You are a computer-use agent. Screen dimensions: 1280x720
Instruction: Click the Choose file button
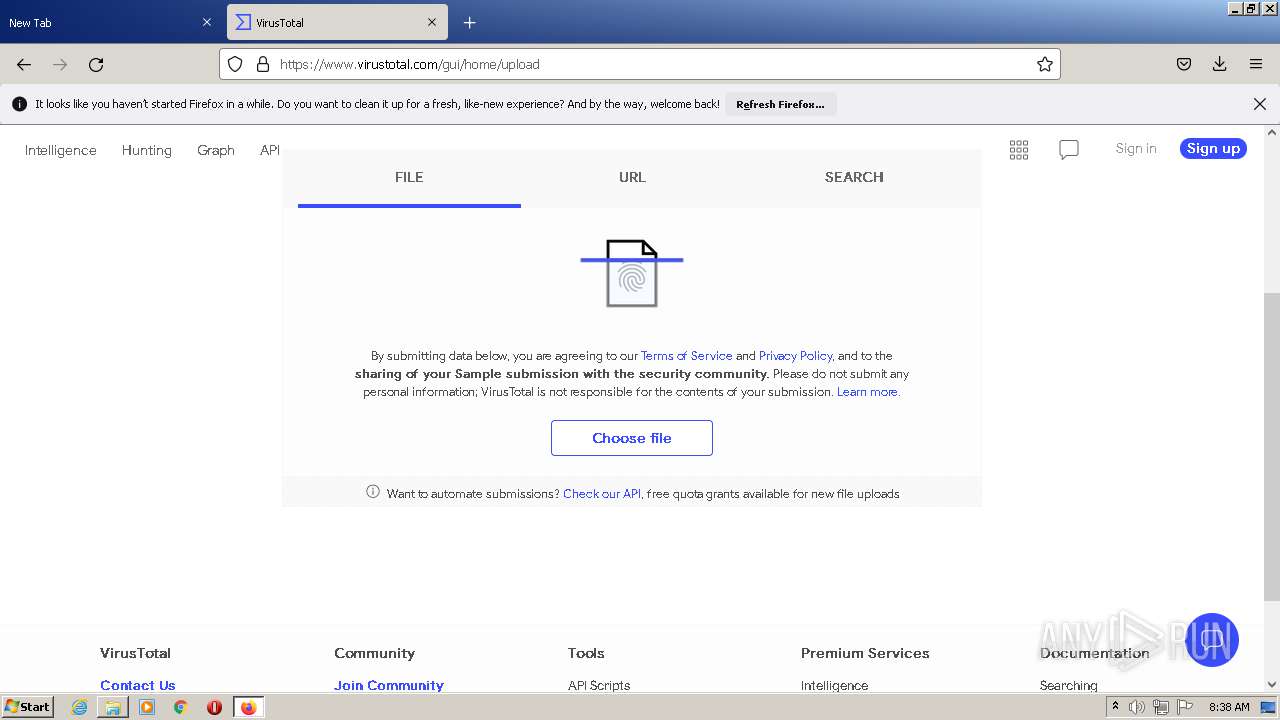pos(632,438)
